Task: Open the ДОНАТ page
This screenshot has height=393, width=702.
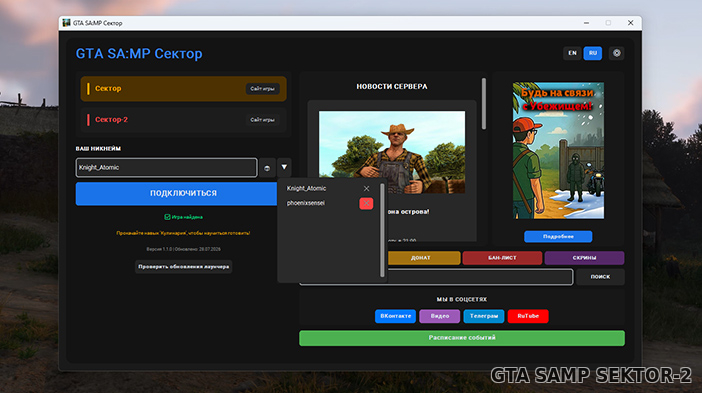Action: (423, 258)
